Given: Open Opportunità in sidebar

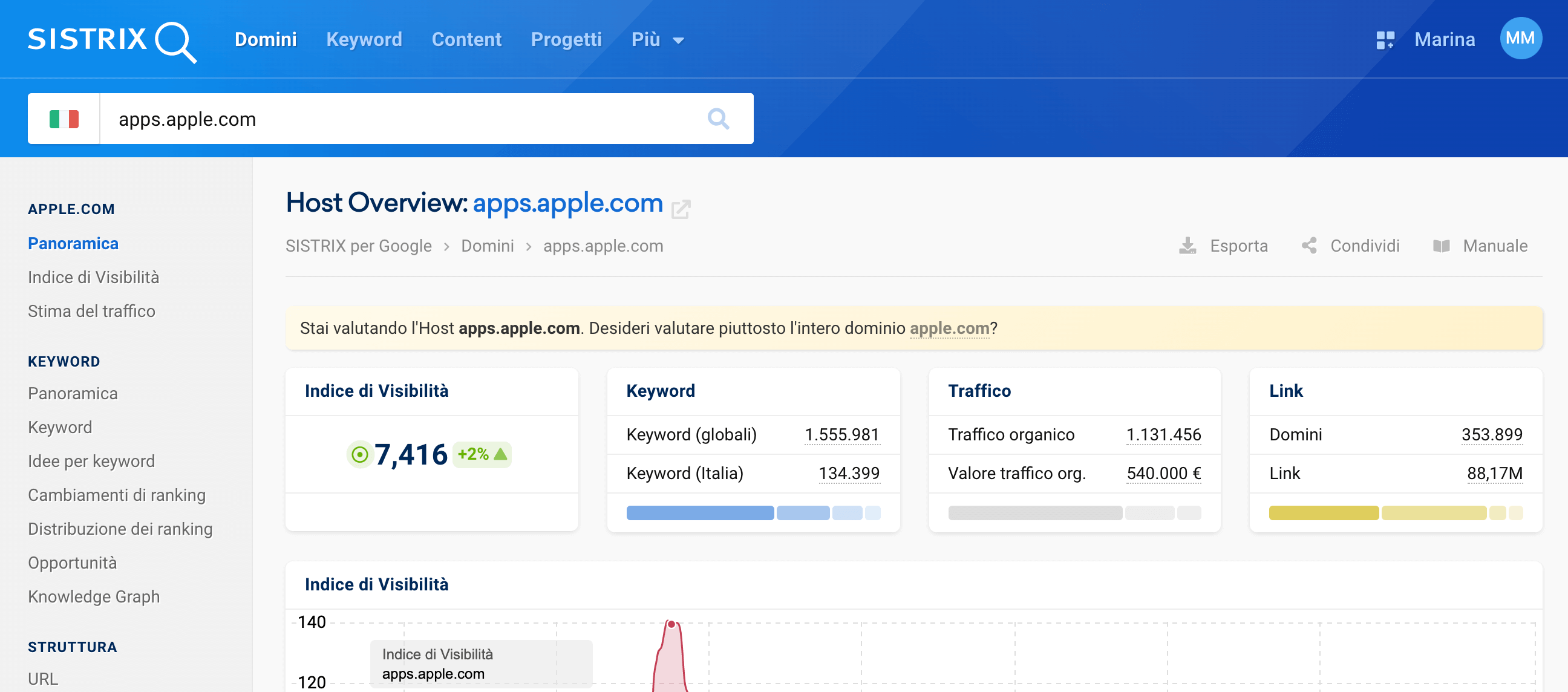Looking at the screenshot, I should 72,563.
